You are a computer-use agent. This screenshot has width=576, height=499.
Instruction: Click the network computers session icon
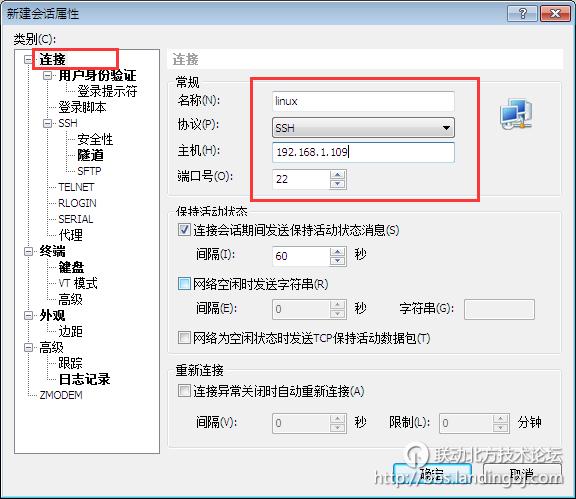point(516,114)
